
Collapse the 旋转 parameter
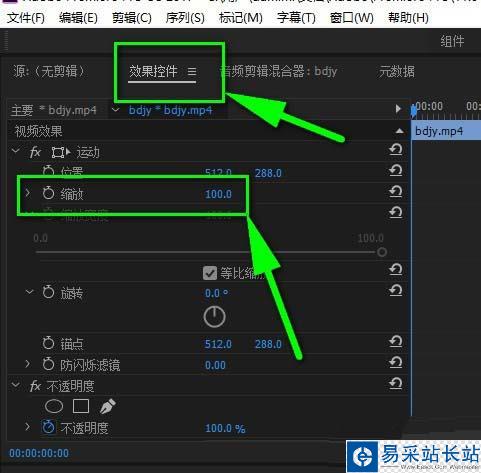pyautogui.click(x=29, y=292)
